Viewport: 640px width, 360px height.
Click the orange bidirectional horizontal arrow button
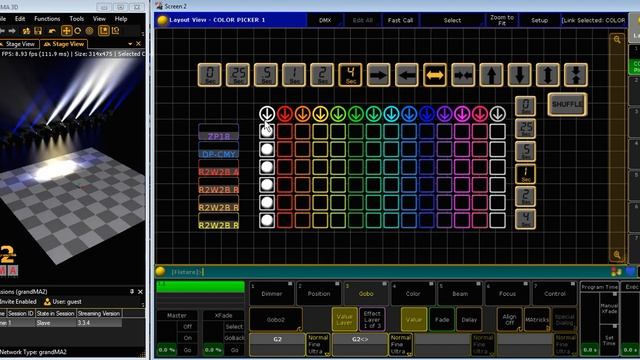click(435, 75)
